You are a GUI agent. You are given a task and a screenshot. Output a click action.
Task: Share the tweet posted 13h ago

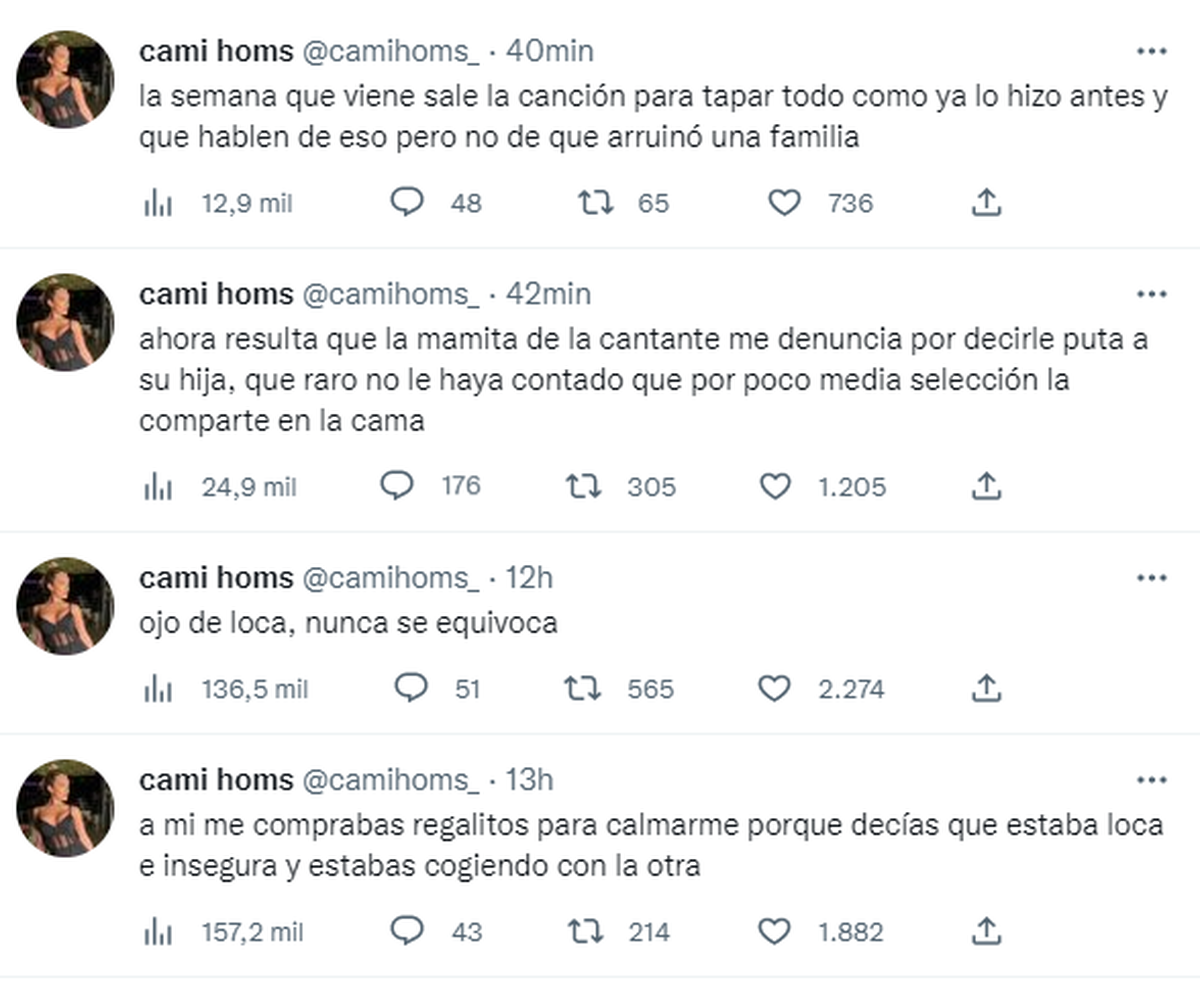point(986,932)
